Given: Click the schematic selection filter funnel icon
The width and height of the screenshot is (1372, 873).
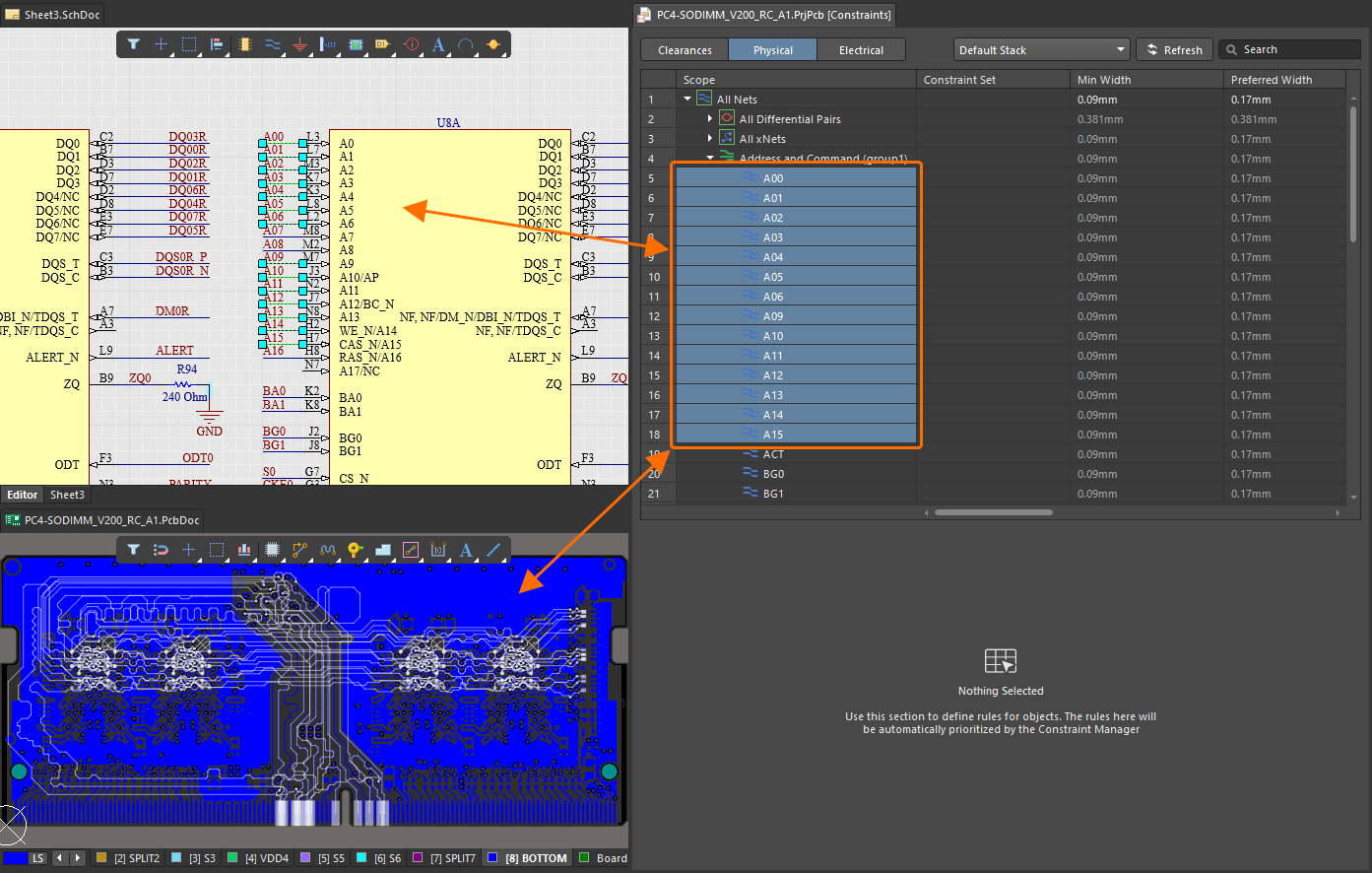Looking at the screenshot, I should point(133,44).
